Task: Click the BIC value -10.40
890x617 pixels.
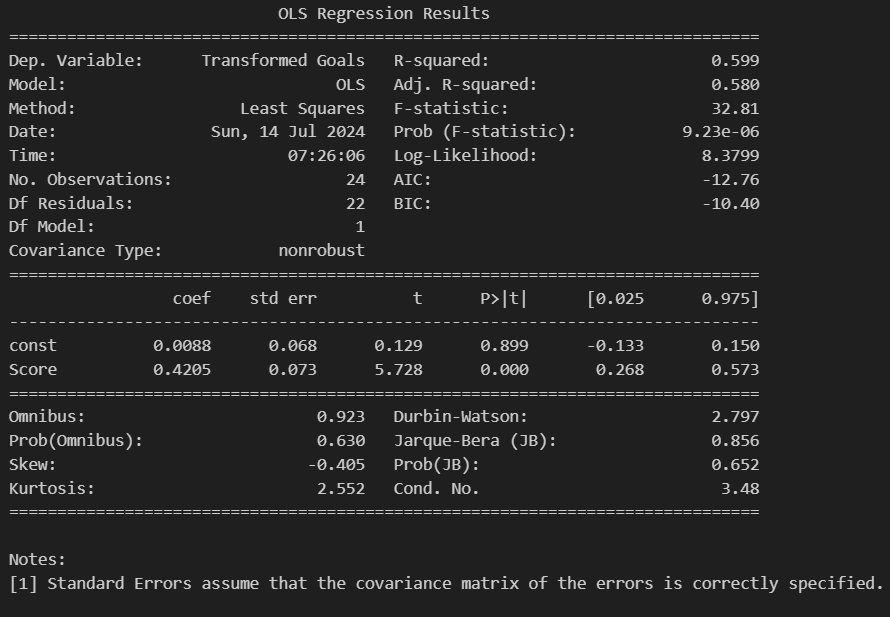Action: pos(731,204)
